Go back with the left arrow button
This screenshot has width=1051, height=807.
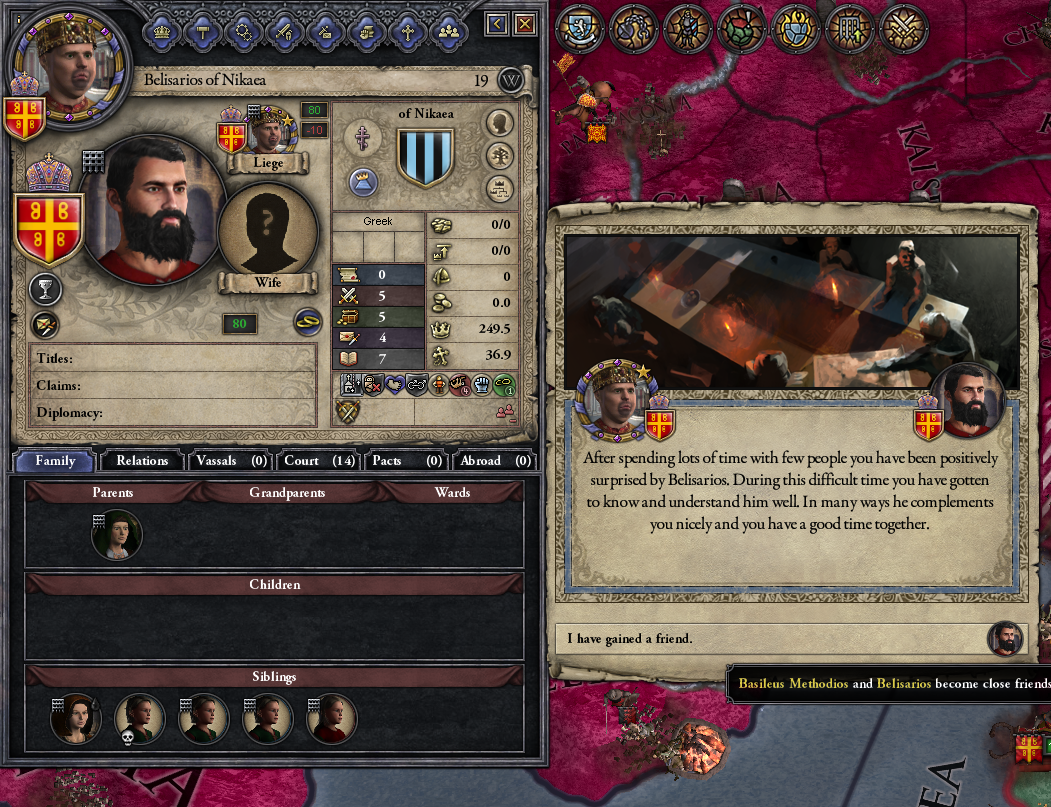pyautogui.click(x=497, y=25)
